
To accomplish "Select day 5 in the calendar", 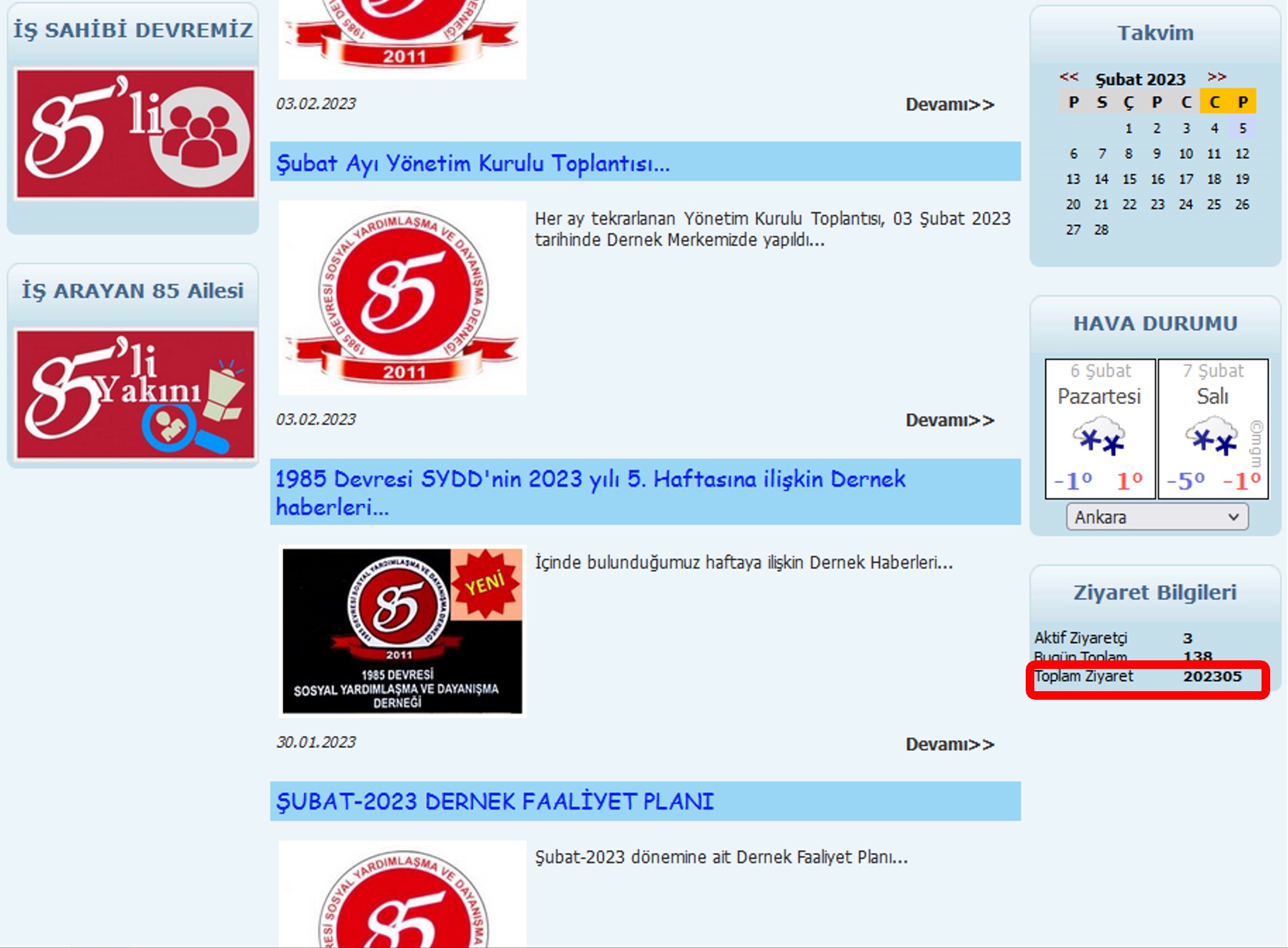I will tap(1242, 128).
